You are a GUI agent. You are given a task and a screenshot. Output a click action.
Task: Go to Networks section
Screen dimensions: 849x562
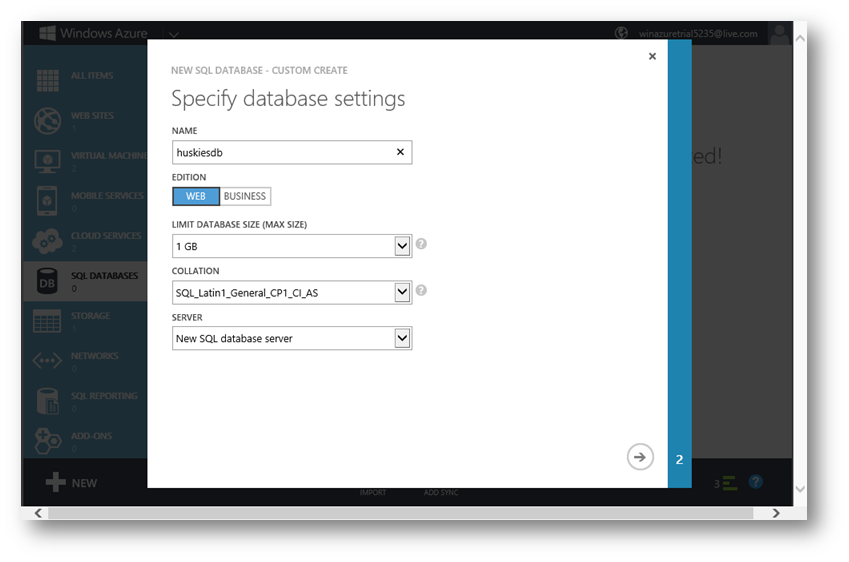95,356
